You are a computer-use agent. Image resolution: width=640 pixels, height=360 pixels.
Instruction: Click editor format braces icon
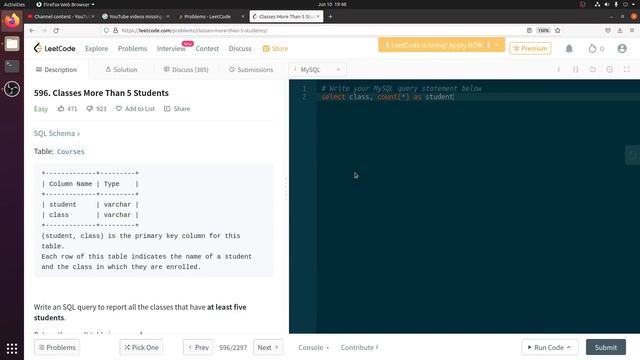[x=576, y=69]
